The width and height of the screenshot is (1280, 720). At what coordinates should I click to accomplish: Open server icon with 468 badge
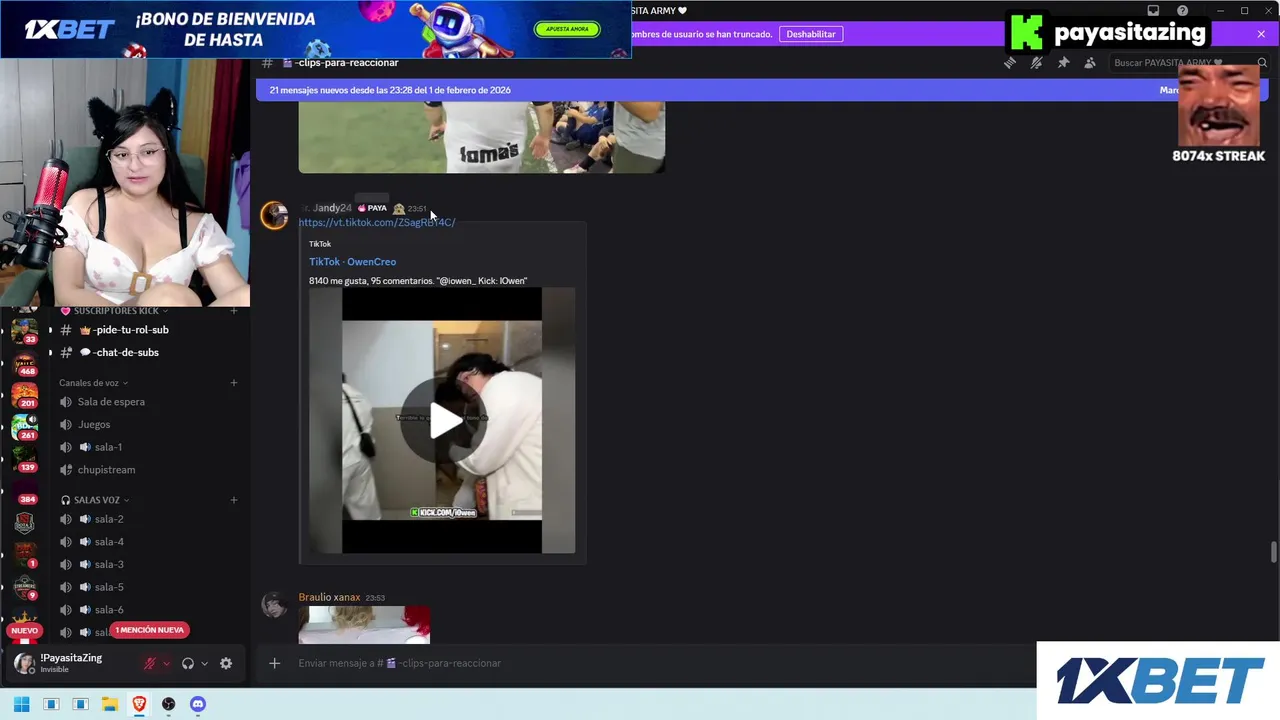pyautogui.click(x=24, y=364)
